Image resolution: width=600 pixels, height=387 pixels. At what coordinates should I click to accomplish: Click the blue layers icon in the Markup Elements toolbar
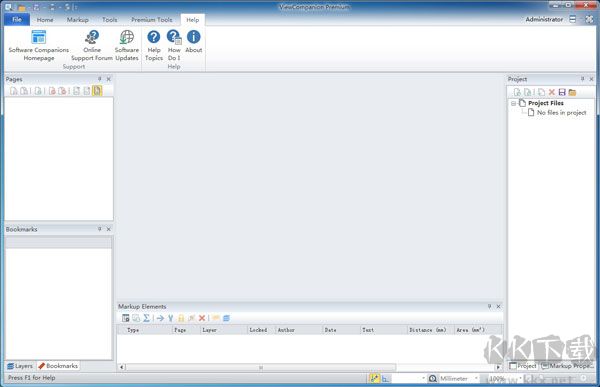click(x=226, y=318)
